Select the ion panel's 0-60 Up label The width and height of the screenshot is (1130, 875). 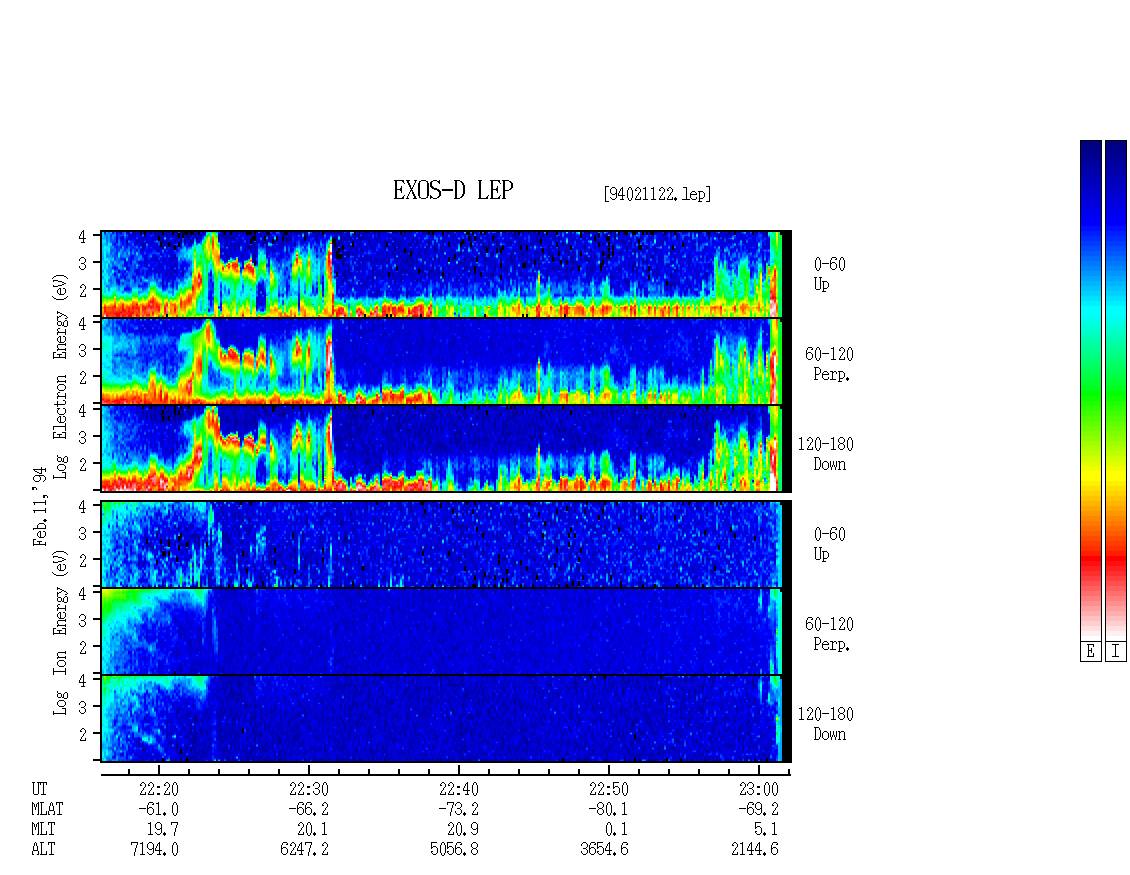[x=829, y=544]
